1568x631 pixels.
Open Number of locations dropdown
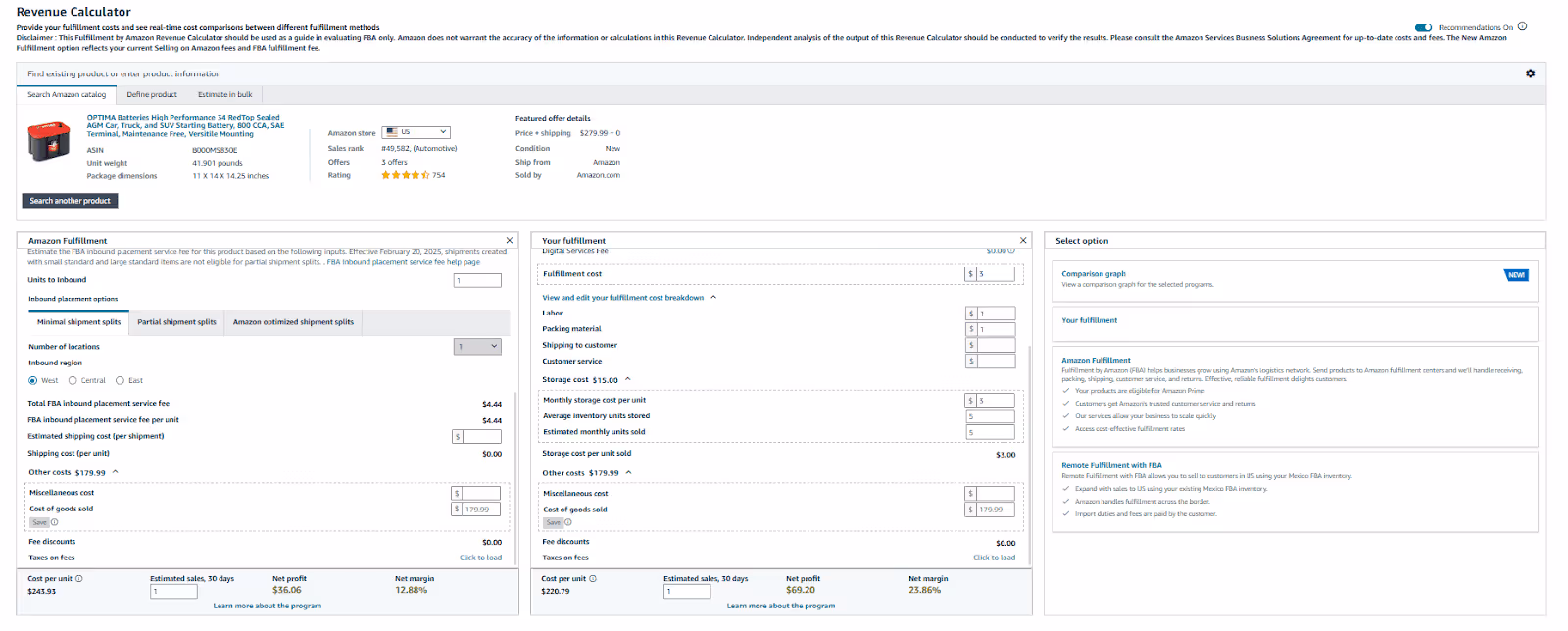tap(478, 346)
